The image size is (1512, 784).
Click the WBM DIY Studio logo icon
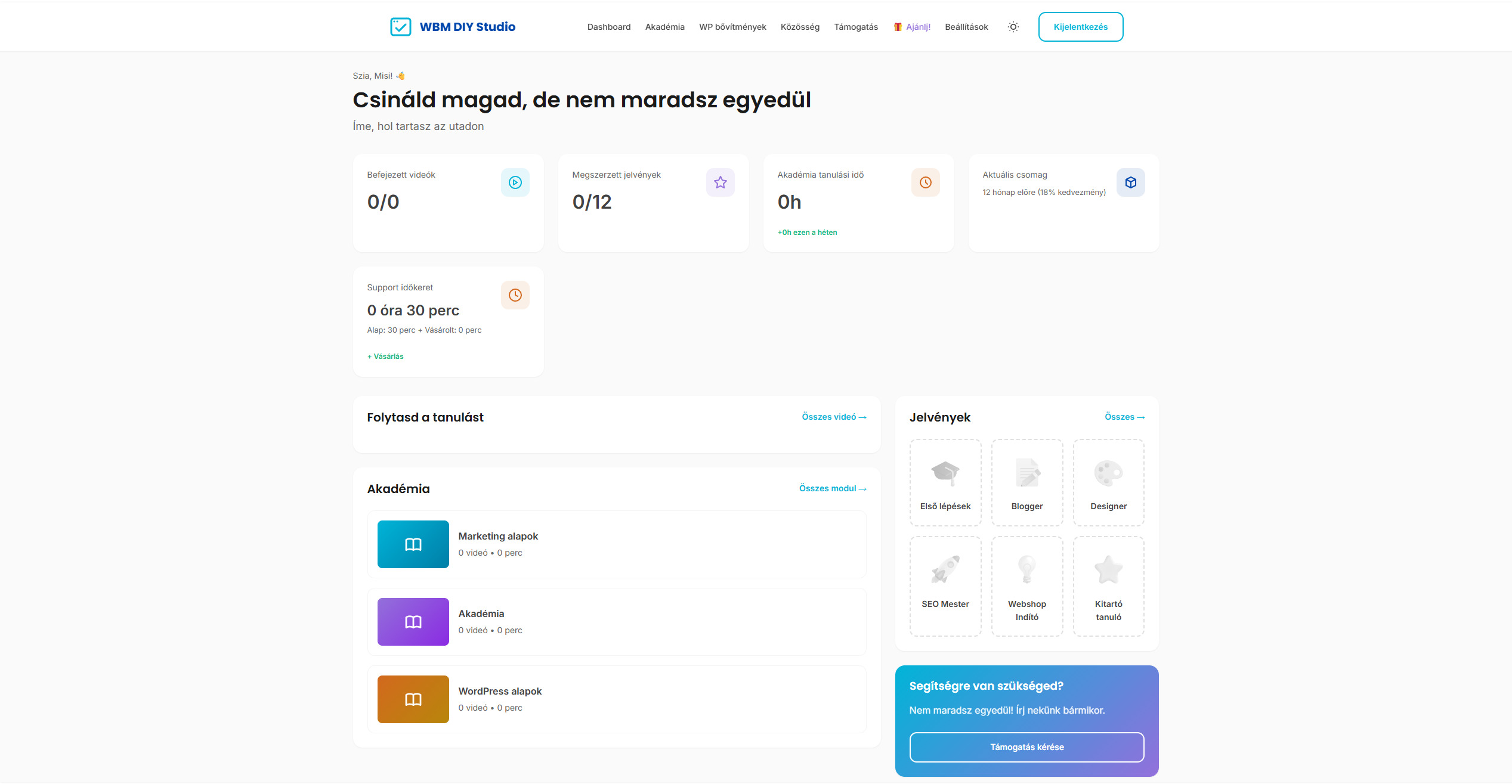click(x=401, y=26)
